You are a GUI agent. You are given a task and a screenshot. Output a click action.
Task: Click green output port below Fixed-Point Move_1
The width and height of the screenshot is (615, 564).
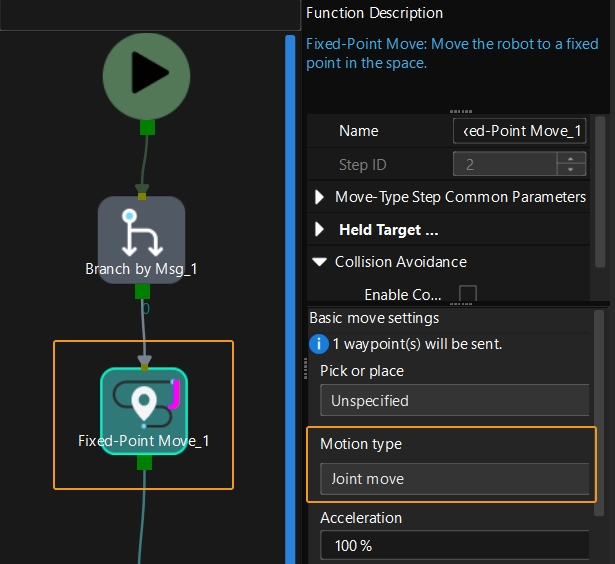pos(144,462)
